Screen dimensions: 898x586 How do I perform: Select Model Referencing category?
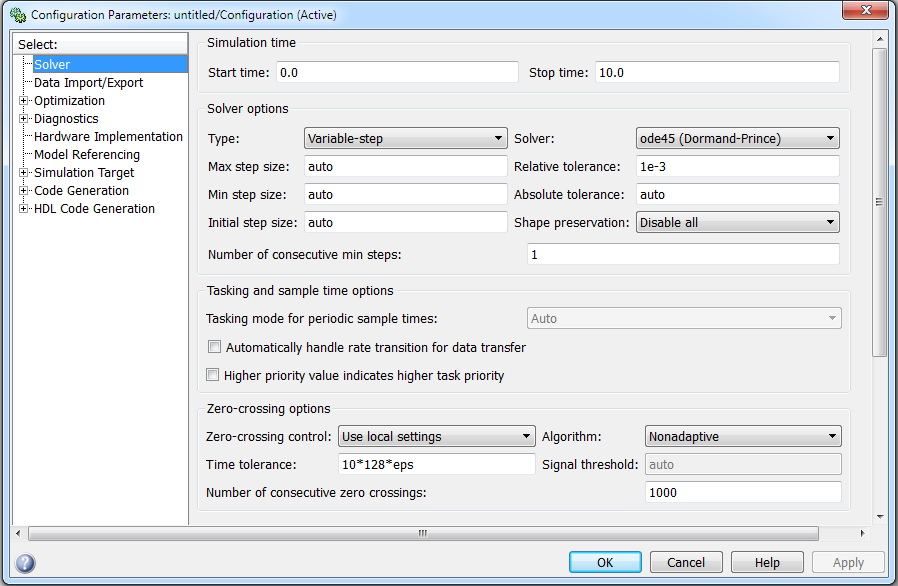tap(86, 155)
